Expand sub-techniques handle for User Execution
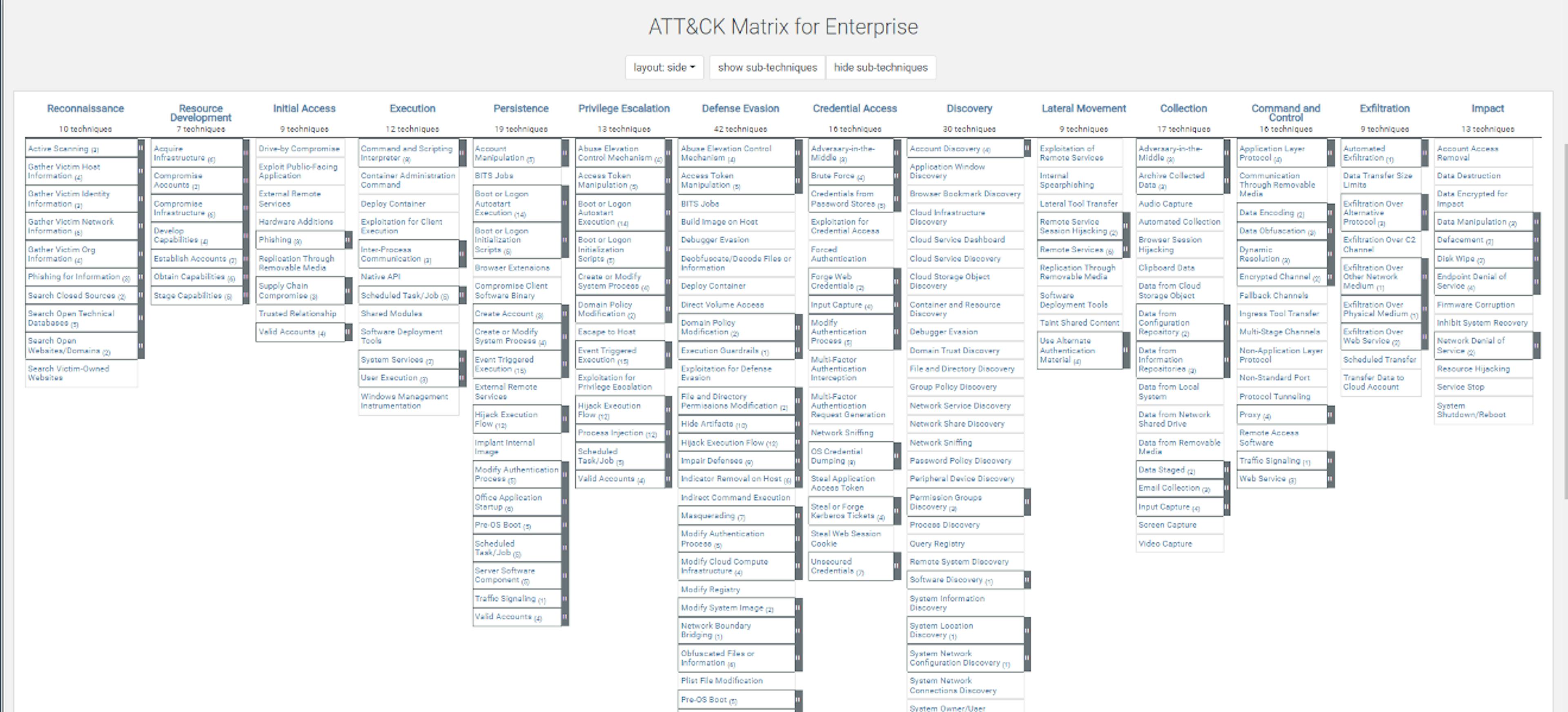1568x712 pixels. [x=463, y=378]
